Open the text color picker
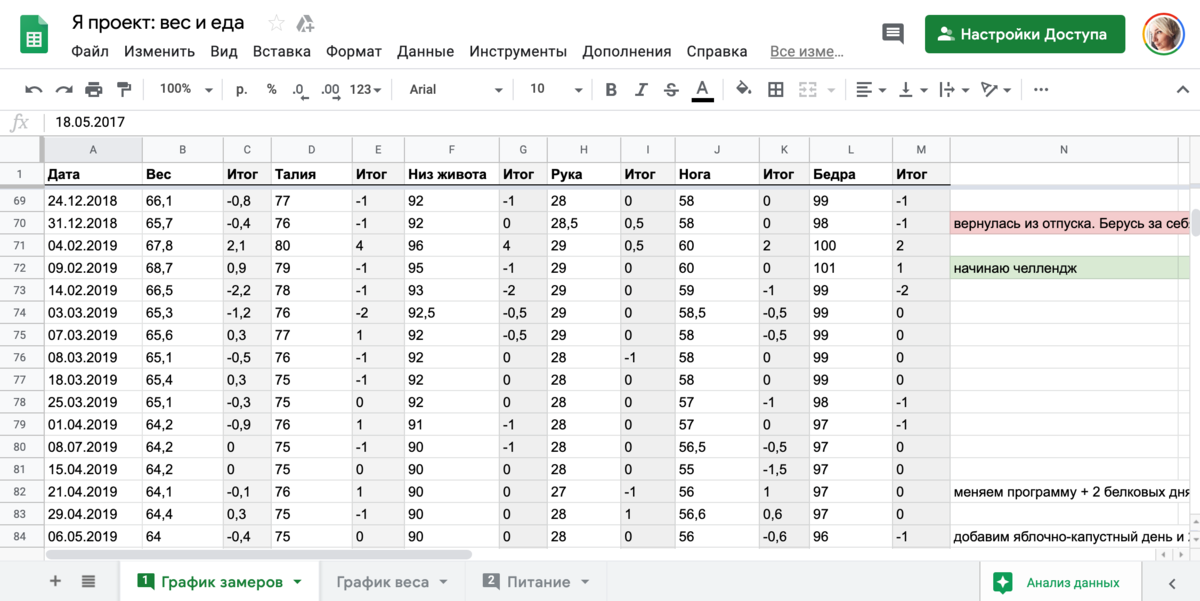 [x=702, y=90]
